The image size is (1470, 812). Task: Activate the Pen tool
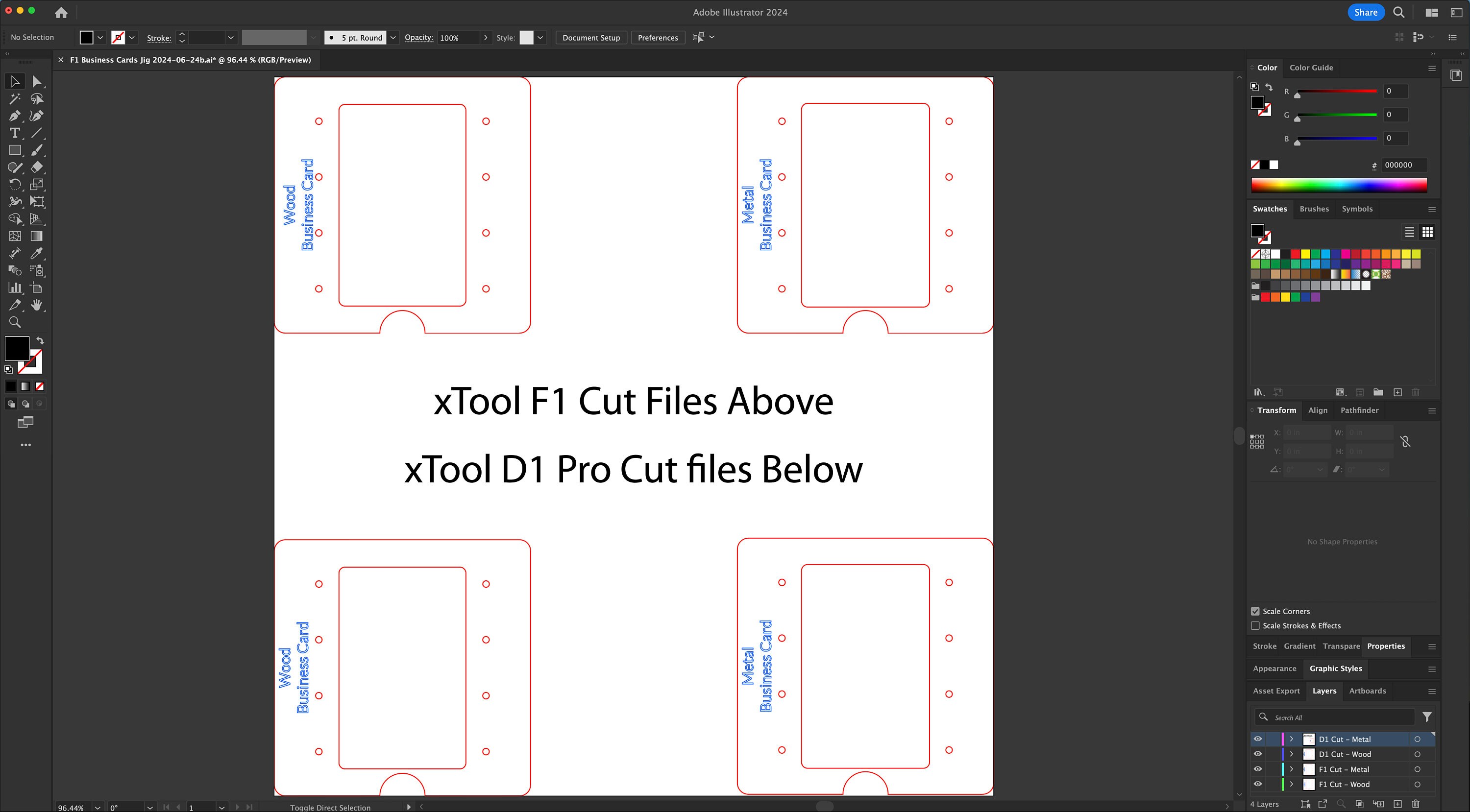(15, 116)
